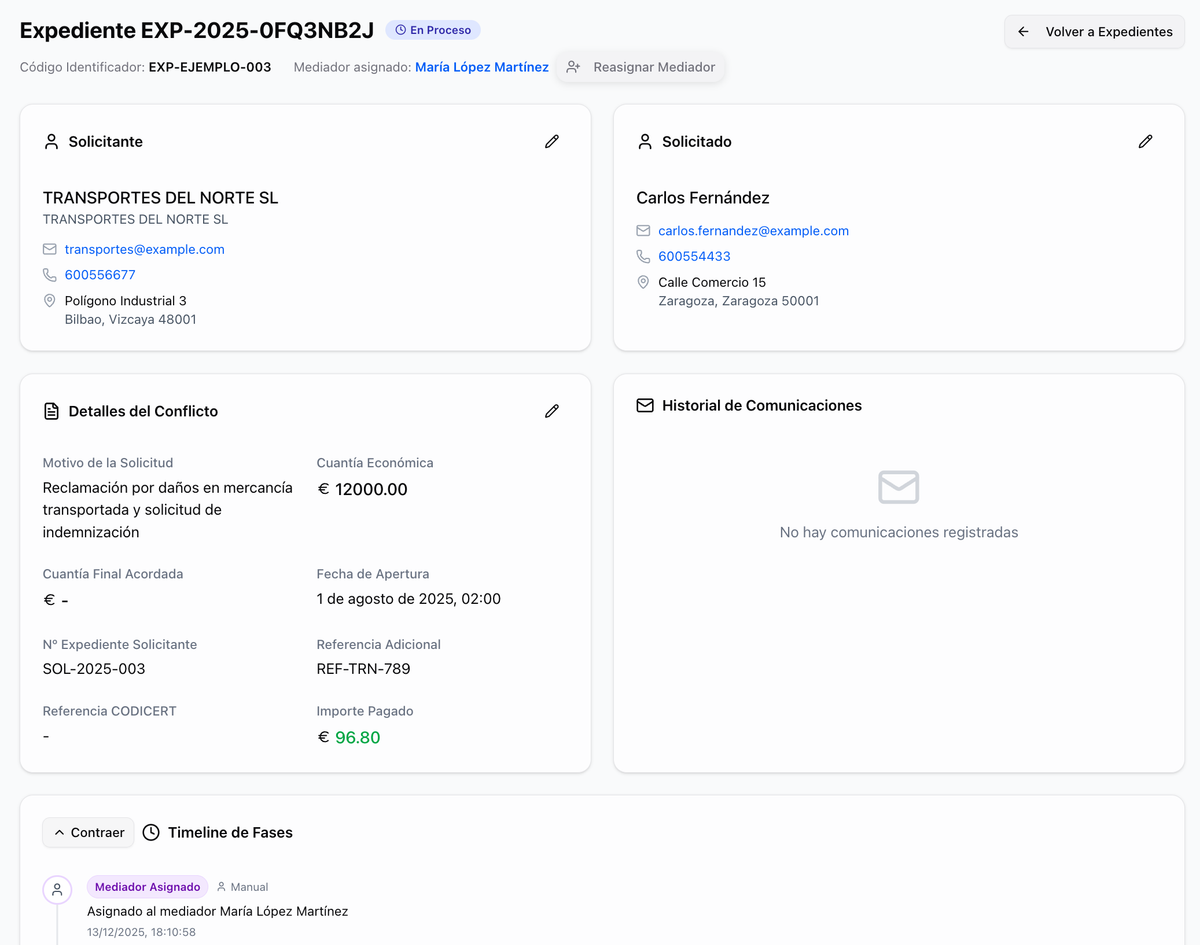The width and height of the screenshot is (1200, 945).
Task: Go back via Volver a Expedientes
Action: point(1094,32)
